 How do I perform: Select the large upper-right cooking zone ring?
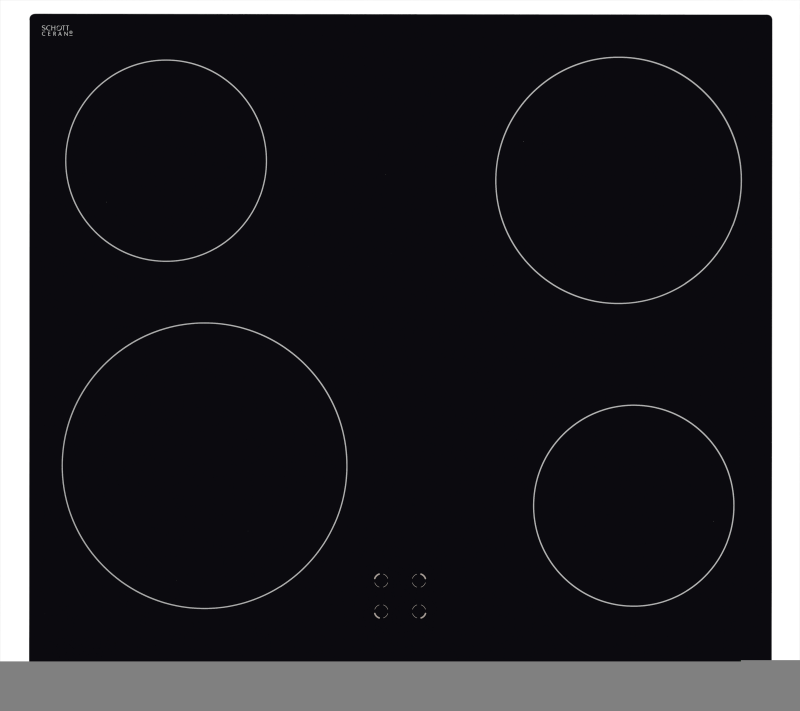618,180
